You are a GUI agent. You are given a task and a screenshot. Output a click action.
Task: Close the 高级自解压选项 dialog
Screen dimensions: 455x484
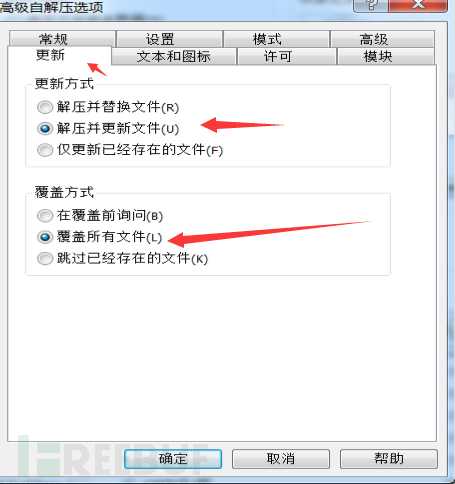point(418,5)
